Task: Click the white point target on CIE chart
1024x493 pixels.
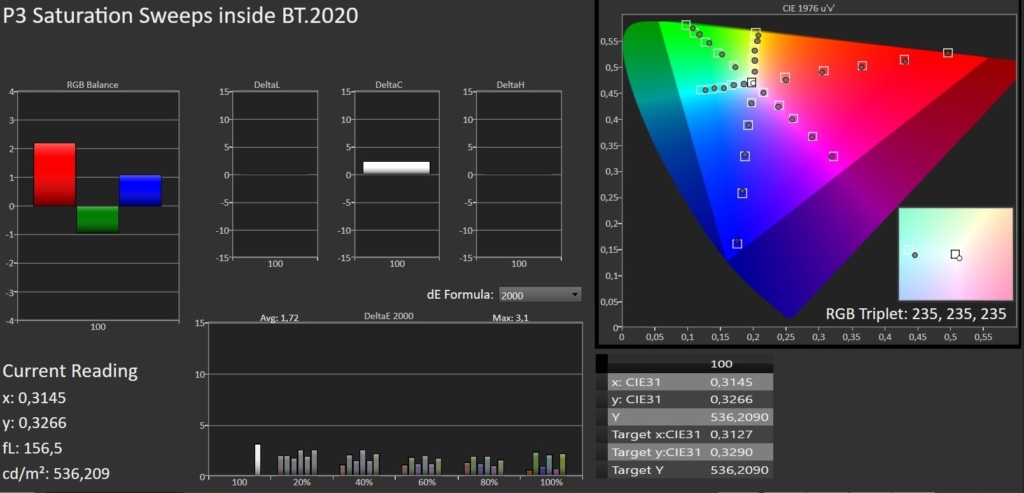Action: [x=751, y=83]
